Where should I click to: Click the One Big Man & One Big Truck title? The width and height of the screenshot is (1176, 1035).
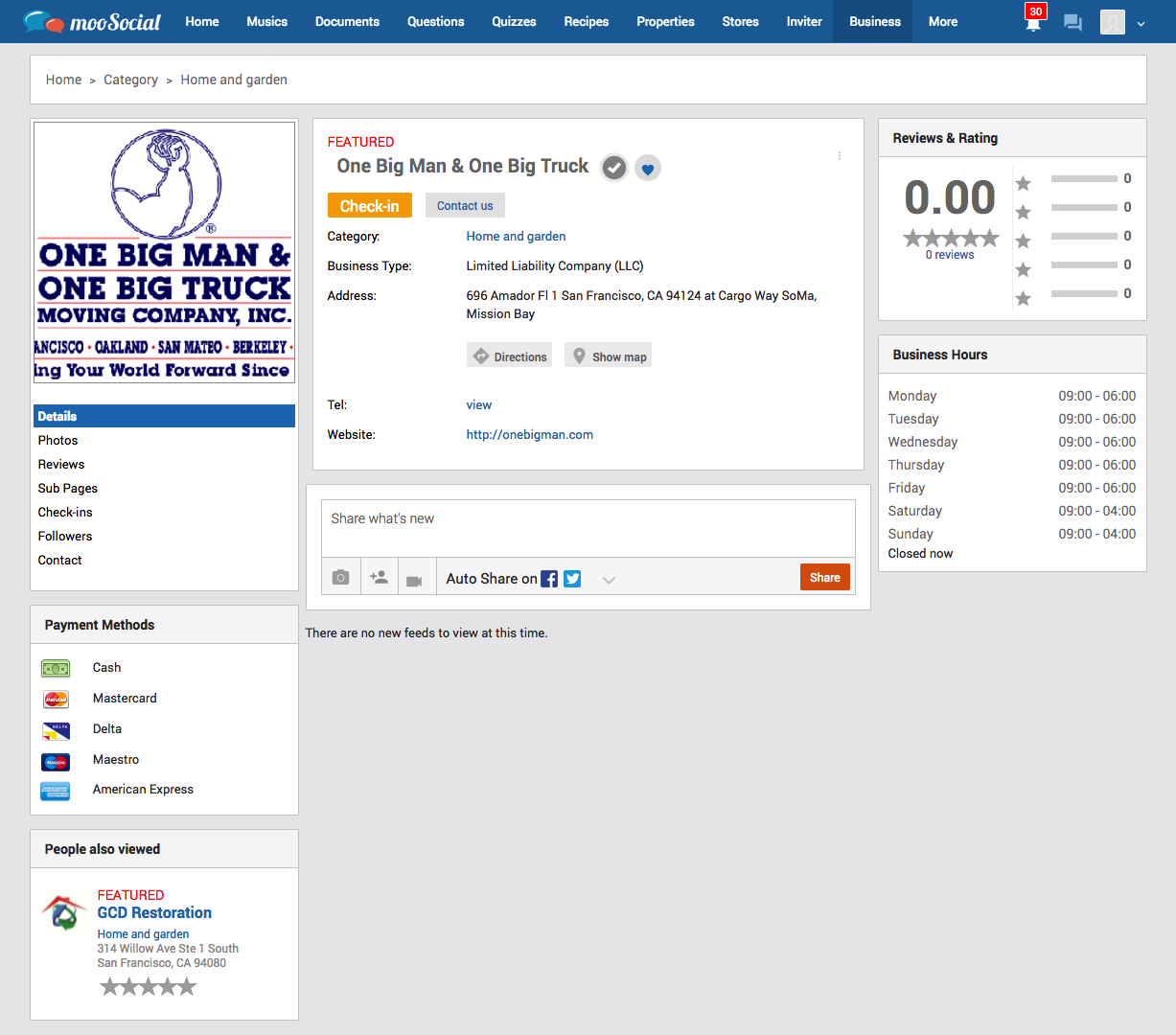pos(462,166)
